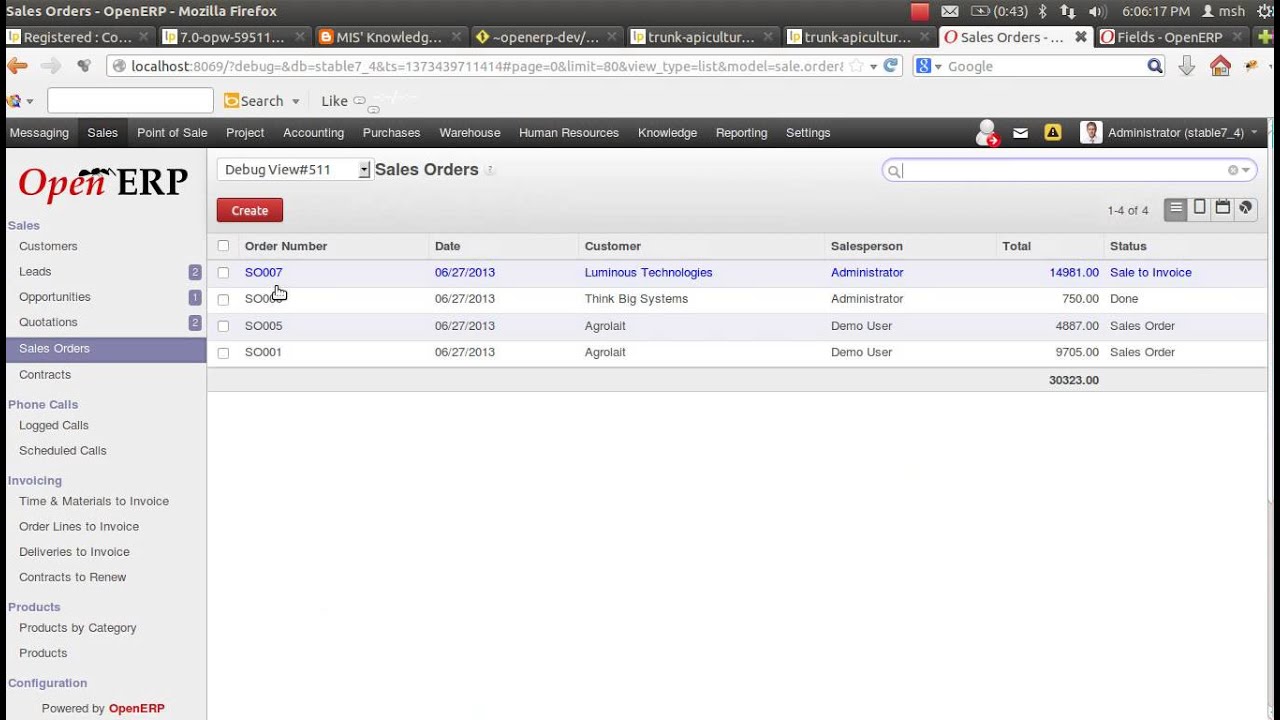The height and width of the screenshot is (720, 1280).
Task: Open the Point of Sale menu
Action: click(172, 132)
